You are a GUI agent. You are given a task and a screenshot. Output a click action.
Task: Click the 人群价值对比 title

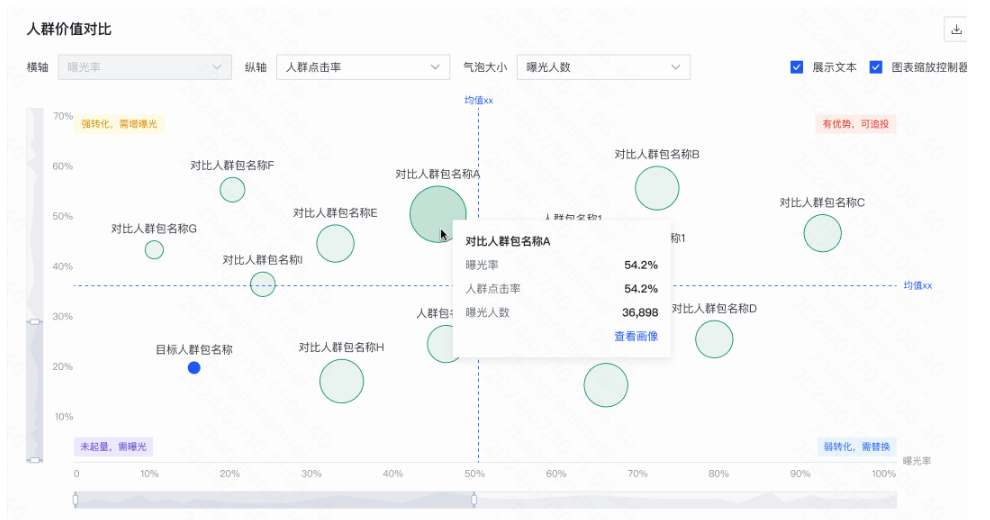pos(69,29)
